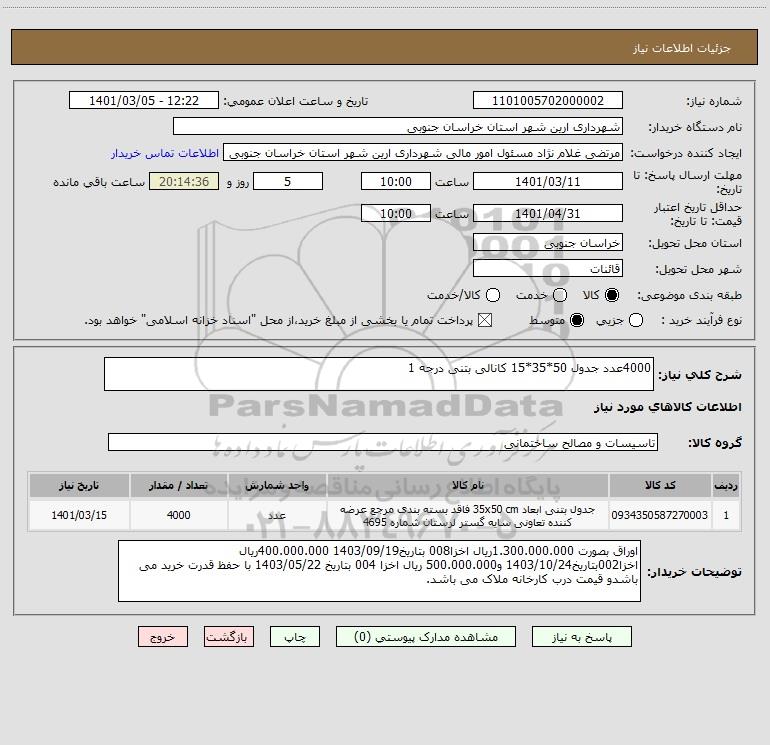
Task: Click the need number field 1101005702000002
Action: coord(548,101)
